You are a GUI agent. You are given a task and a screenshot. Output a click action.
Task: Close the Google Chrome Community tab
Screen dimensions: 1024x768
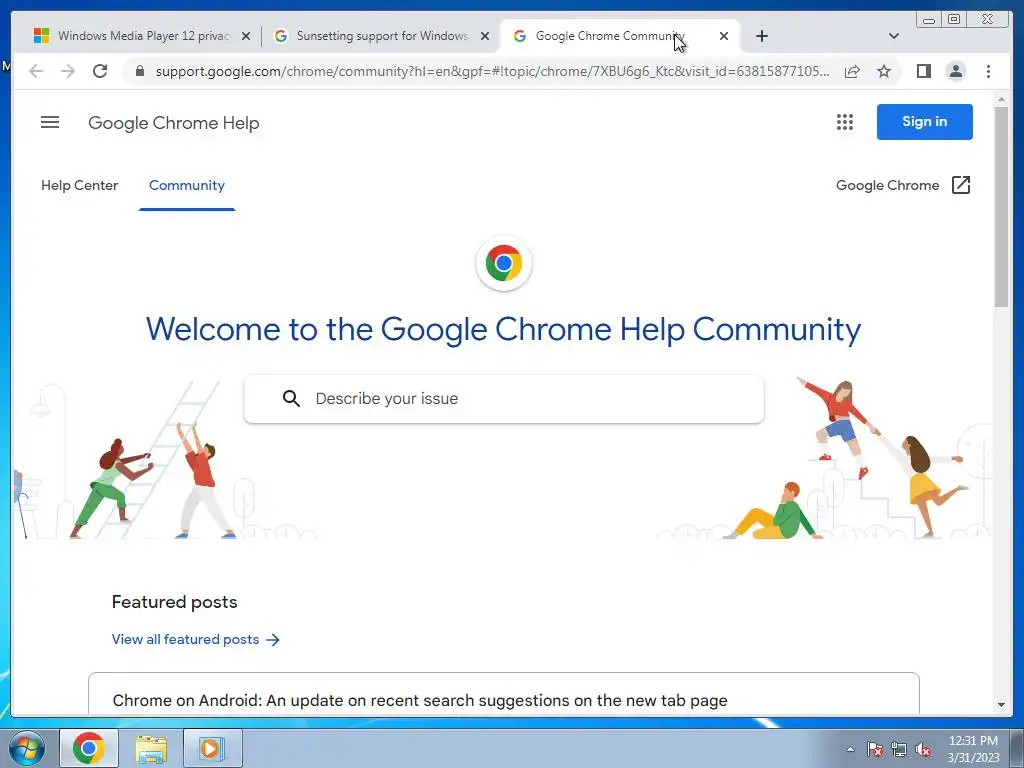[x=724, y=36]
